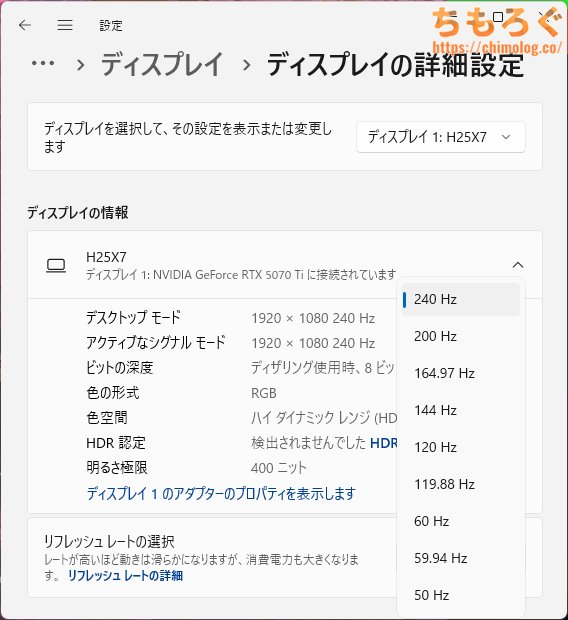The height and width of the screenshot is (620, 568).
Task: Click the HDR certification link
Action: point(383,443)
